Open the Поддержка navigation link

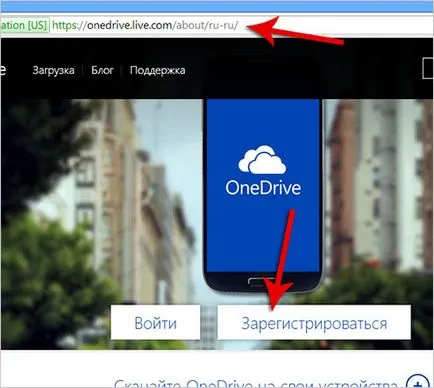point(157,70)
